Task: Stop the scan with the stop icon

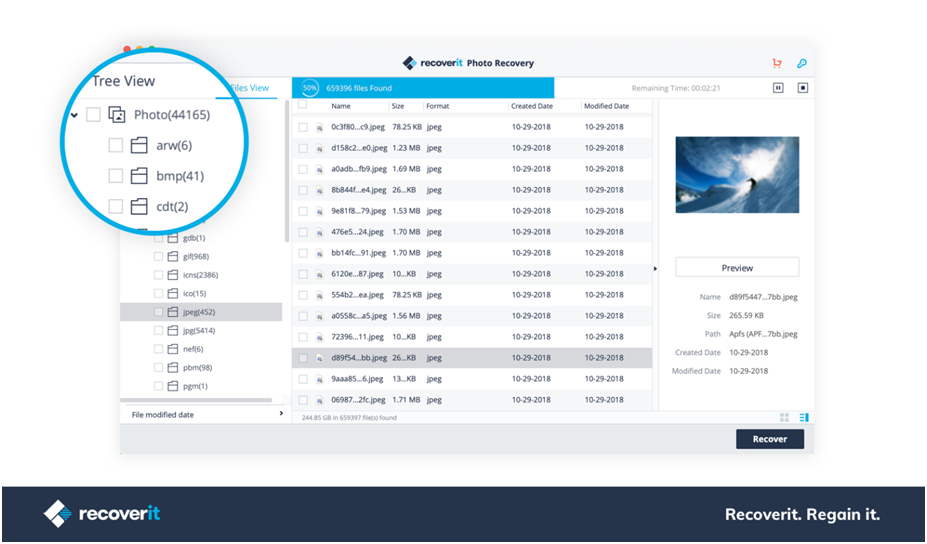Action: (802, 88)
